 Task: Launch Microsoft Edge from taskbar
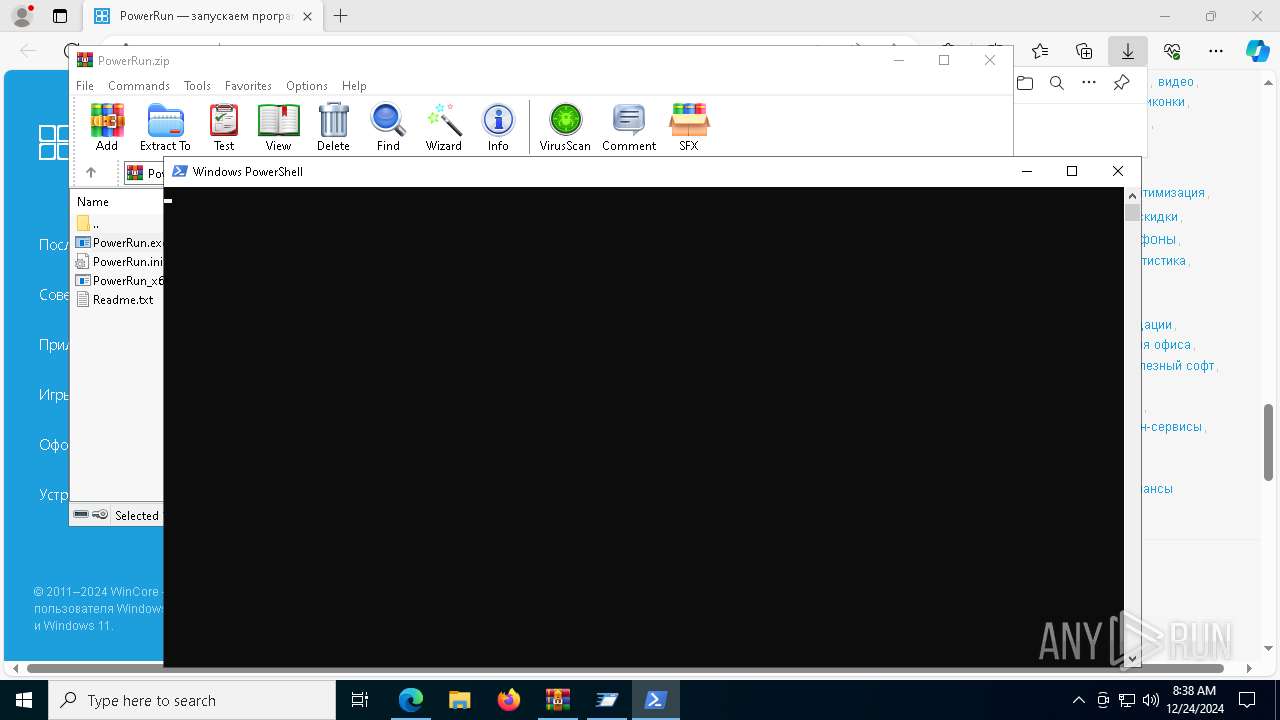[411, 700]
